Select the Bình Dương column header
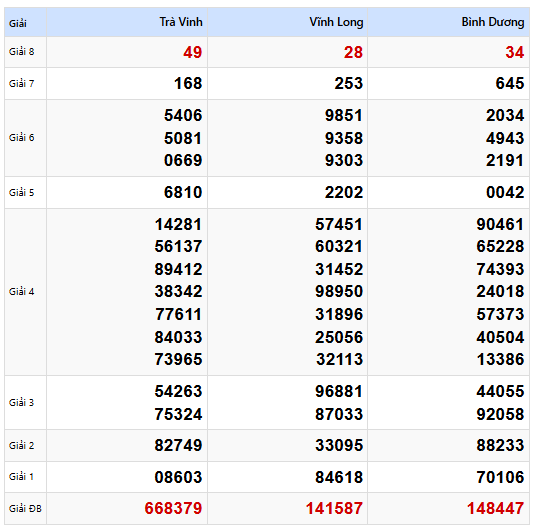This screenshot has width=534, height=532. tap(492, 22)
